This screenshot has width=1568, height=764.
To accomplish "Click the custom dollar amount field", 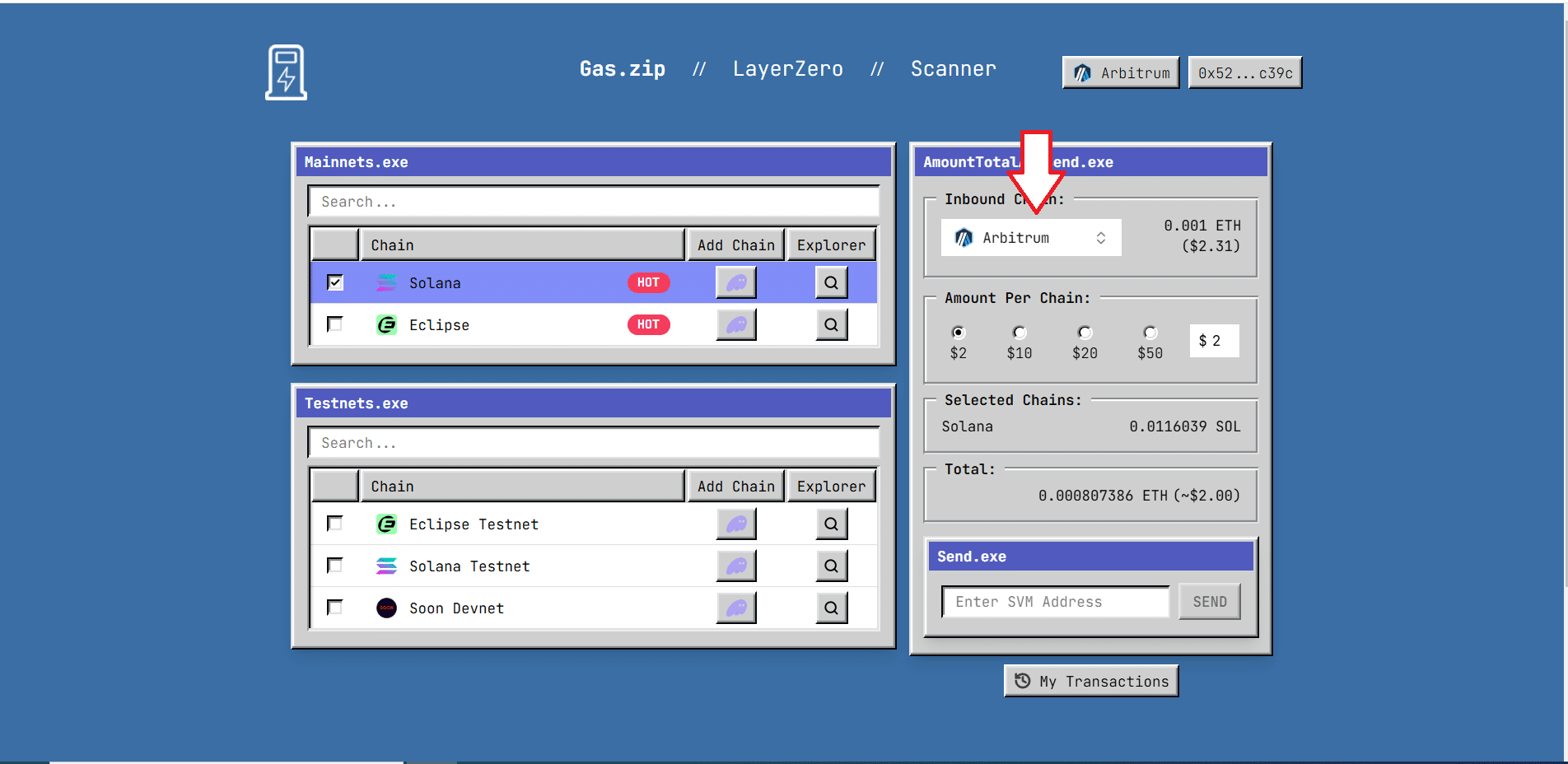I will point(1215,341).
